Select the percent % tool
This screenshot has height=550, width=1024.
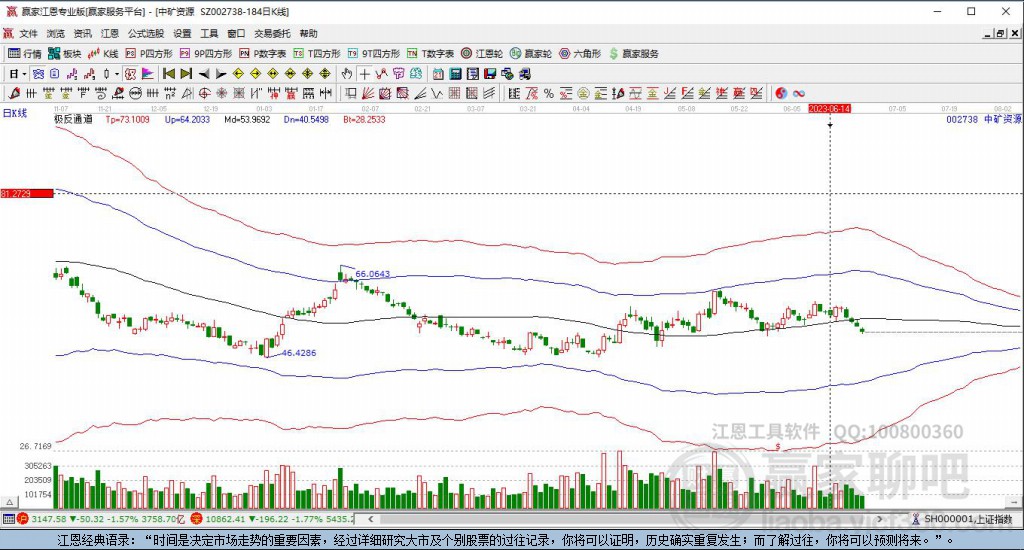[x=549, y=93]
